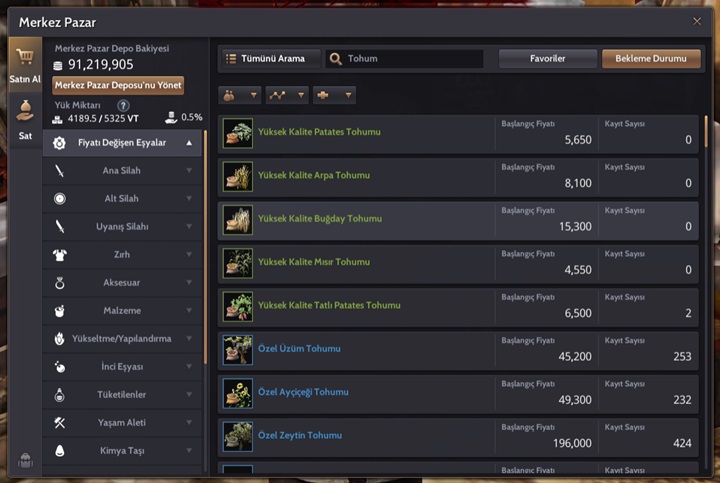Screen dimensions: 720x483
Task: Click the Özel Ayçiçeği Tohumu sunflower icon
Action: tap(238, 393)
